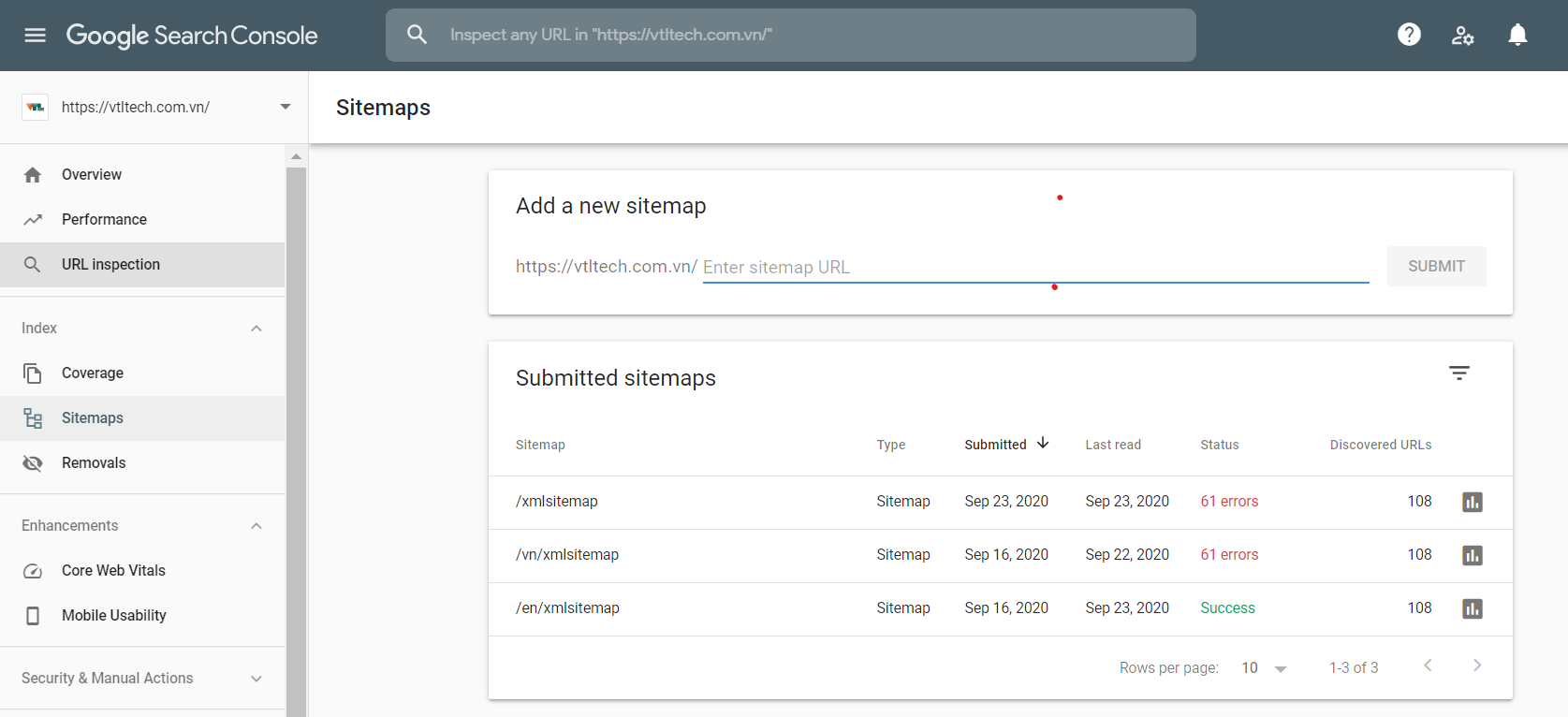Click the Discovered URLs column header
The image size is (1568, 717).
pyautogui.click(x=1381, y=445)
